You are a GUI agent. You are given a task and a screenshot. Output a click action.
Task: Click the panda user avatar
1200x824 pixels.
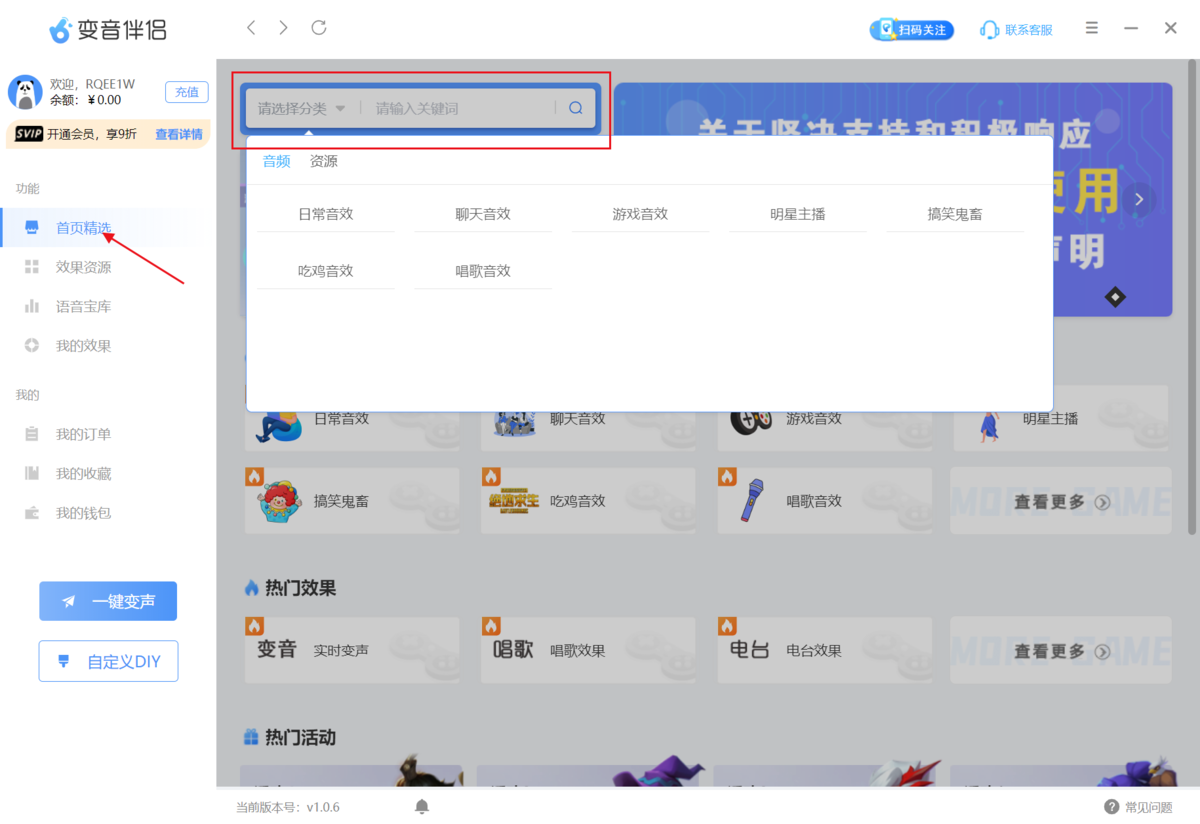point(25,92)
